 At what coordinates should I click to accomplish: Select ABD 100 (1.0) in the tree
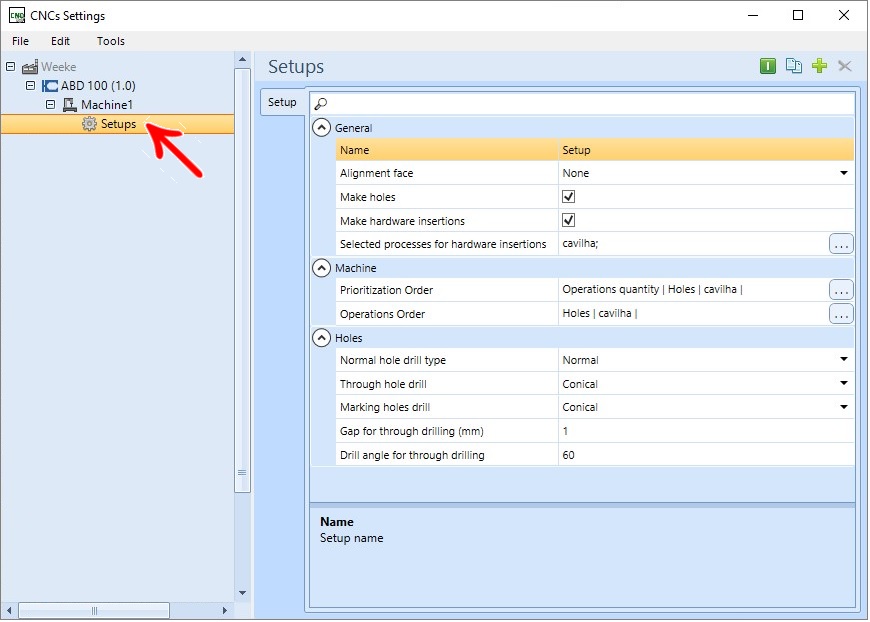point(98,85)
